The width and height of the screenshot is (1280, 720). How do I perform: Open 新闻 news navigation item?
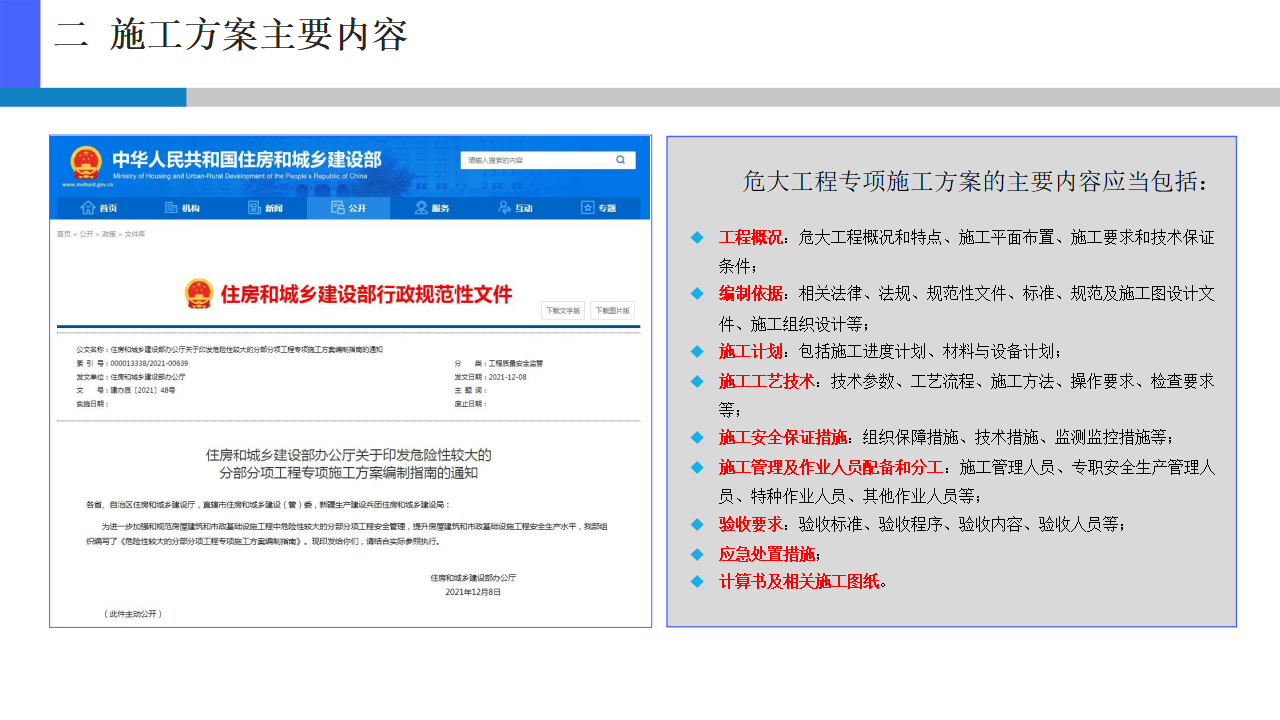point(265,208)
